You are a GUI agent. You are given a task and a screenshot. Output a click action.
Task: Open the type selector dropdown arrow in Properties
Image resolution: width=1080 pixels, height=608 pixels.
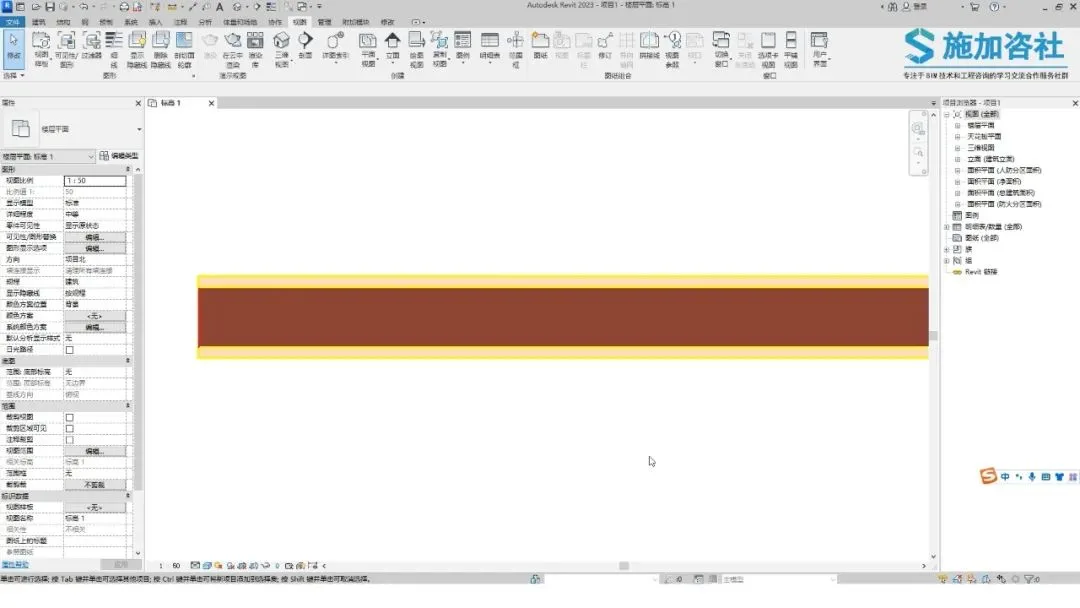coord(139,129)
